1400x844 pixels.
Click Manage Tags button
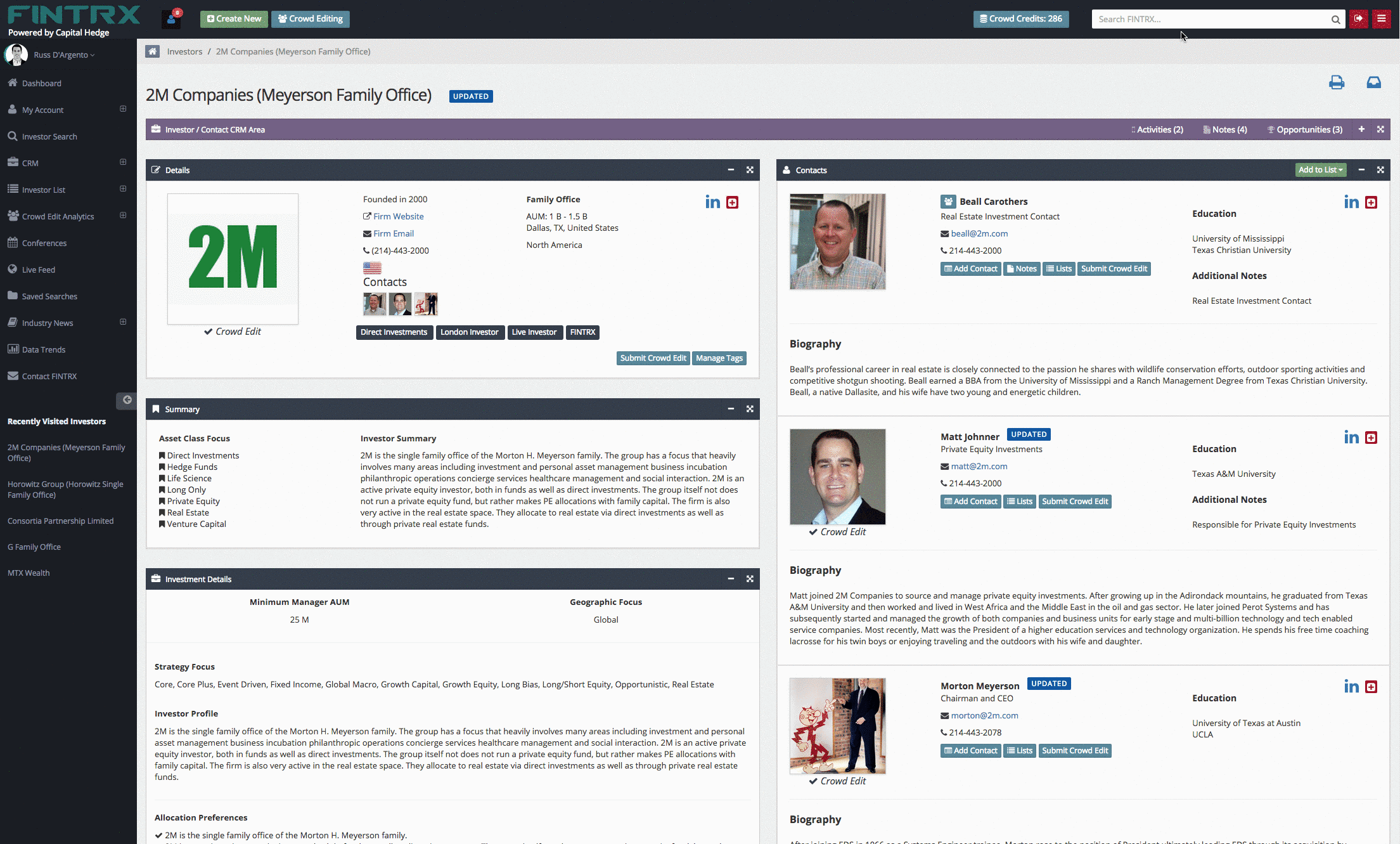coord(719,358)
